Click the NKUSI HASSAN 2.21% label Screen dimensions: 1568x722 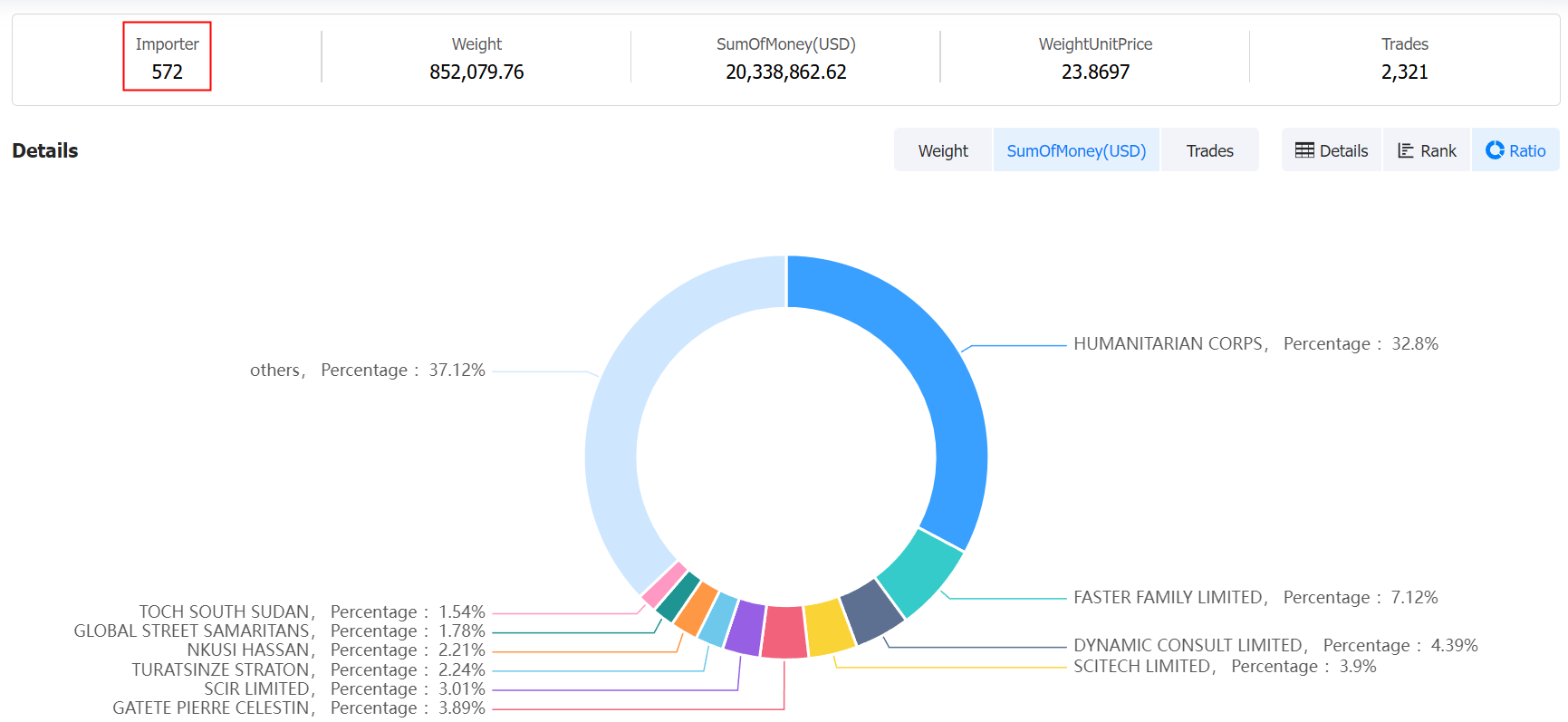pyautogui.click(x=336, y=650)
